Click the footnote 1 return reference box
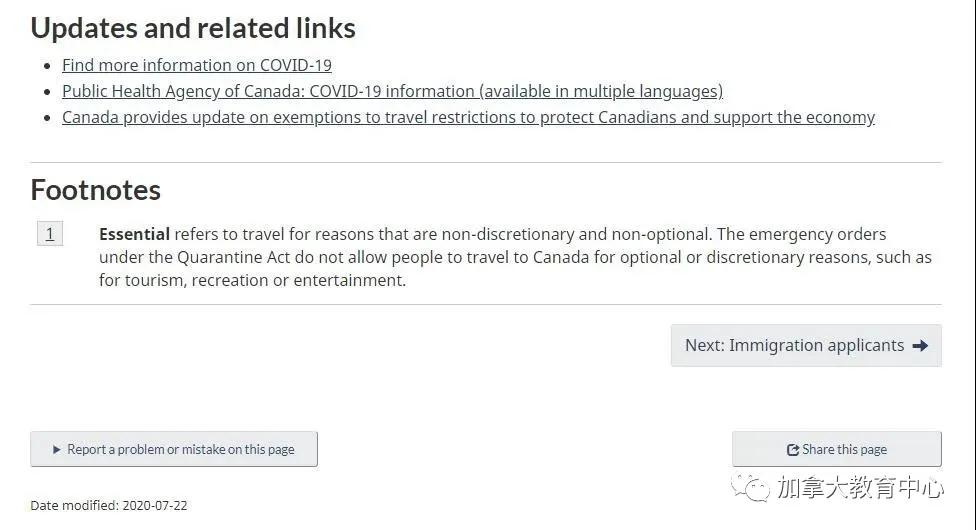Image resolution: width=976 pixels, height=530 pixels. coord(50,234)
